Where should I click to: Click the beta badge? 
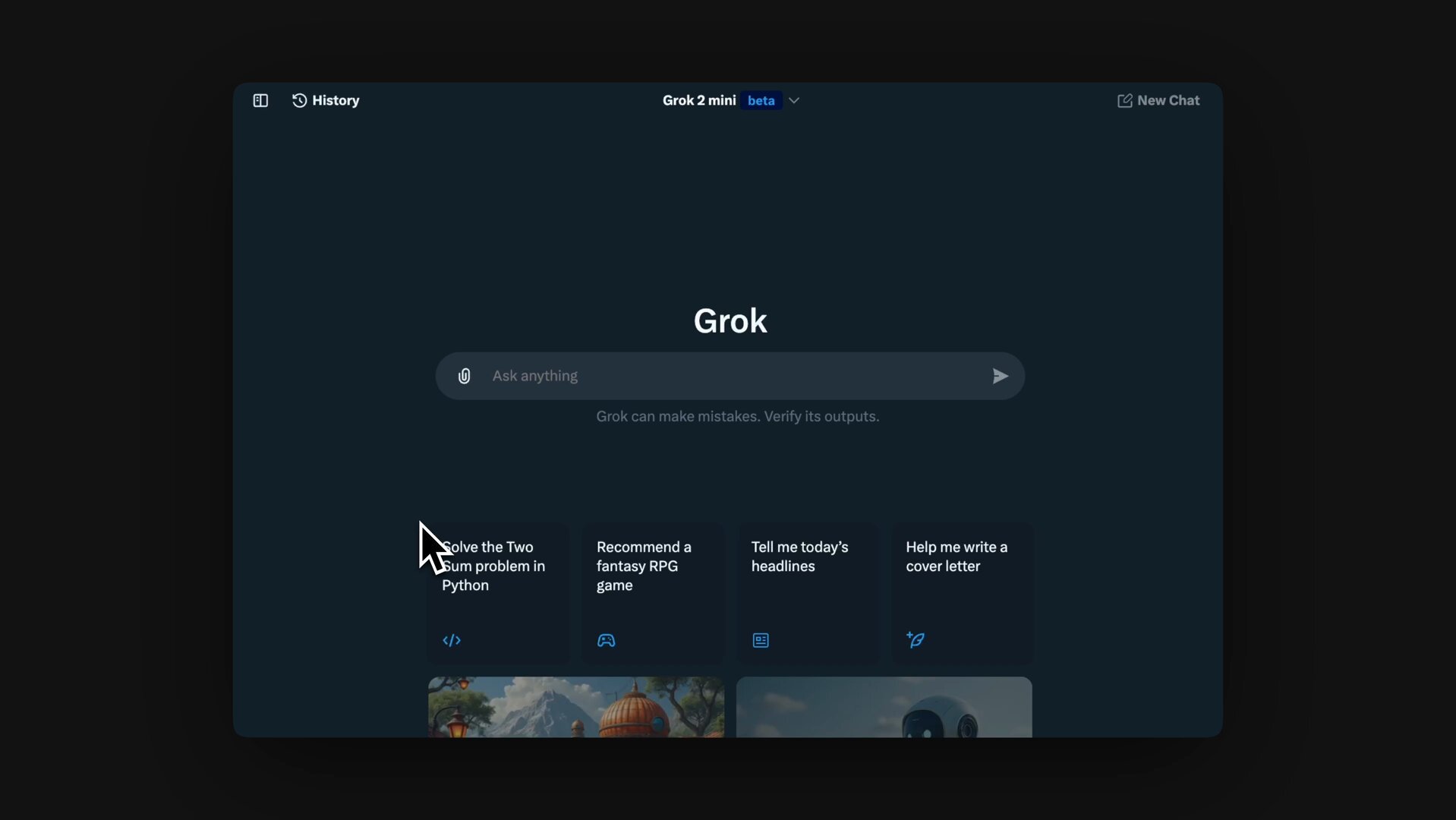coord(761,100)
